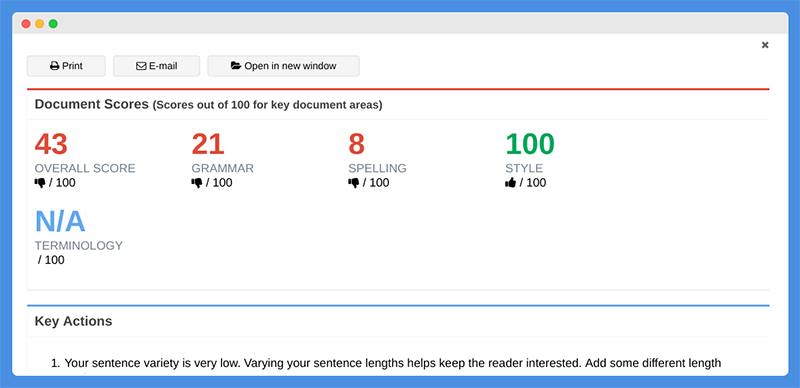
Task: Select the grammar score value 21
Action: (x=208, y=144)
